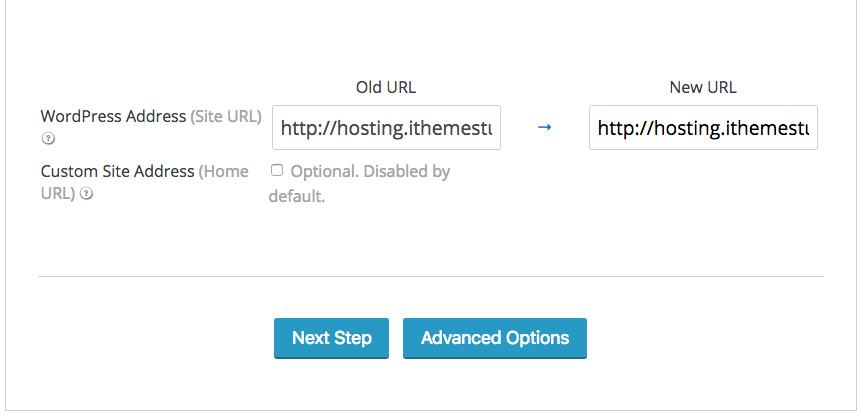The image size is (863, 417).
Task: Open help tooltip for WordPress Address
Action: (48, 139)
